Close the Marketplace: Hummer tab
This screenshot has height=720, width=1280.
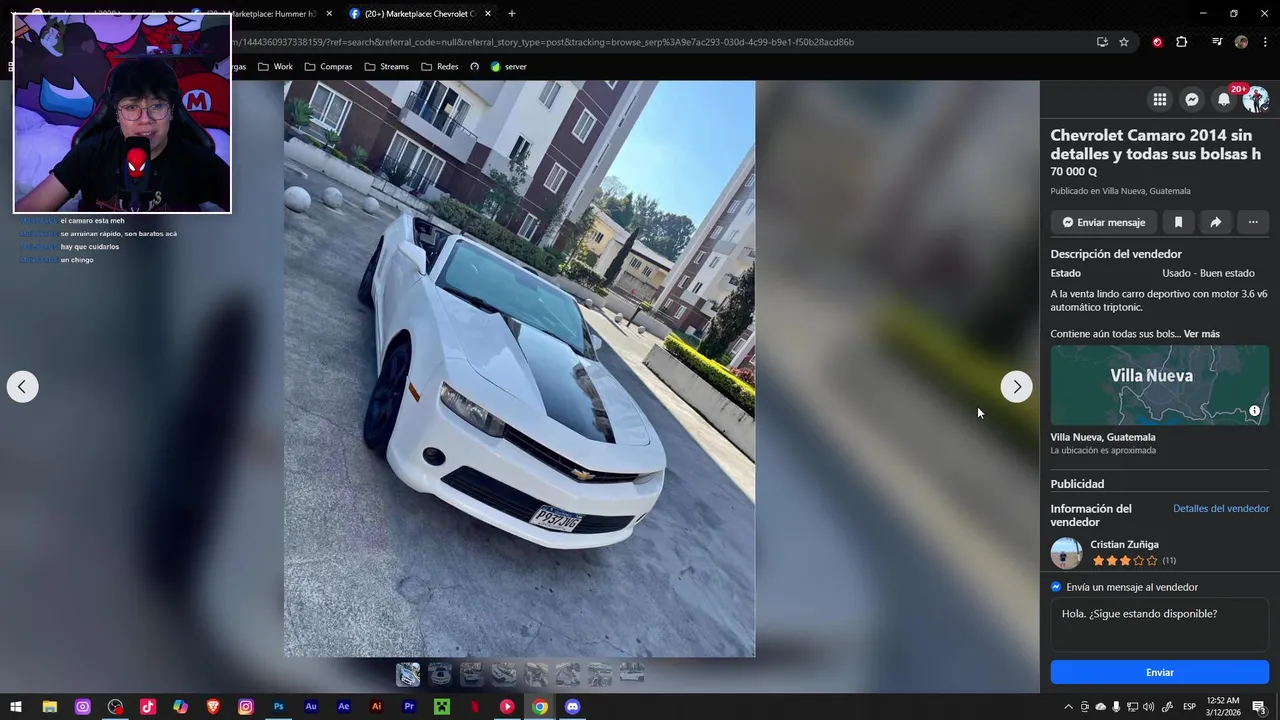click(329, 14)
